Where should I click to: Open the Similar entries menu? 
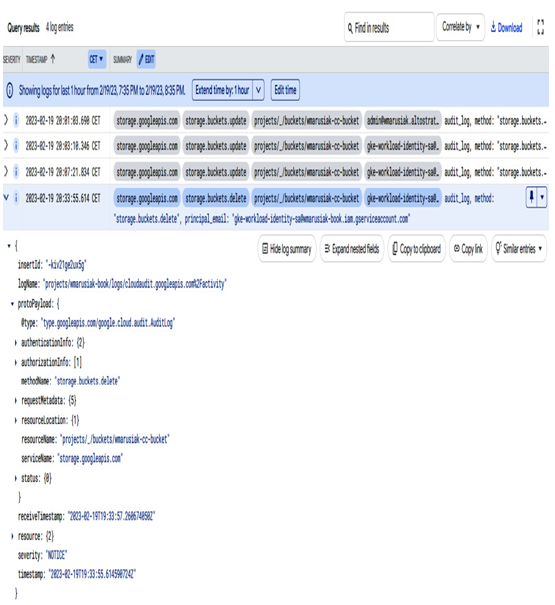click(x=519, y=249)
